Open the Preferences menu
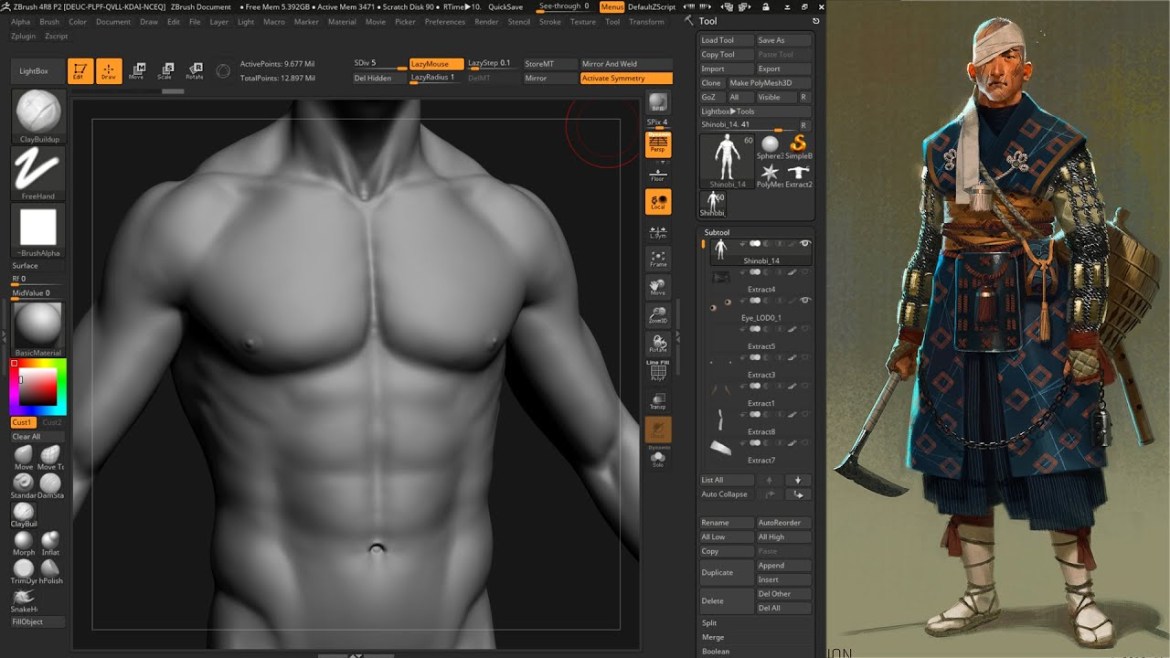 [x=445, y=22]
